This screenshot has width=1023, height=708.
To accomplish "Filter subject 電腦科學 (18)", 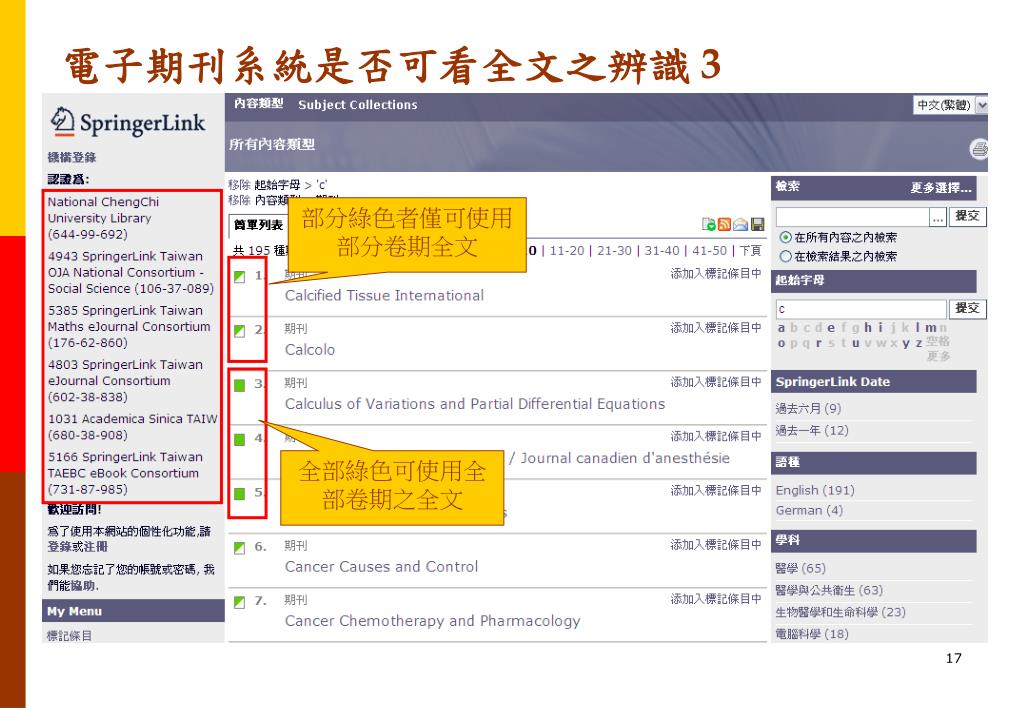I will point(812,634).
